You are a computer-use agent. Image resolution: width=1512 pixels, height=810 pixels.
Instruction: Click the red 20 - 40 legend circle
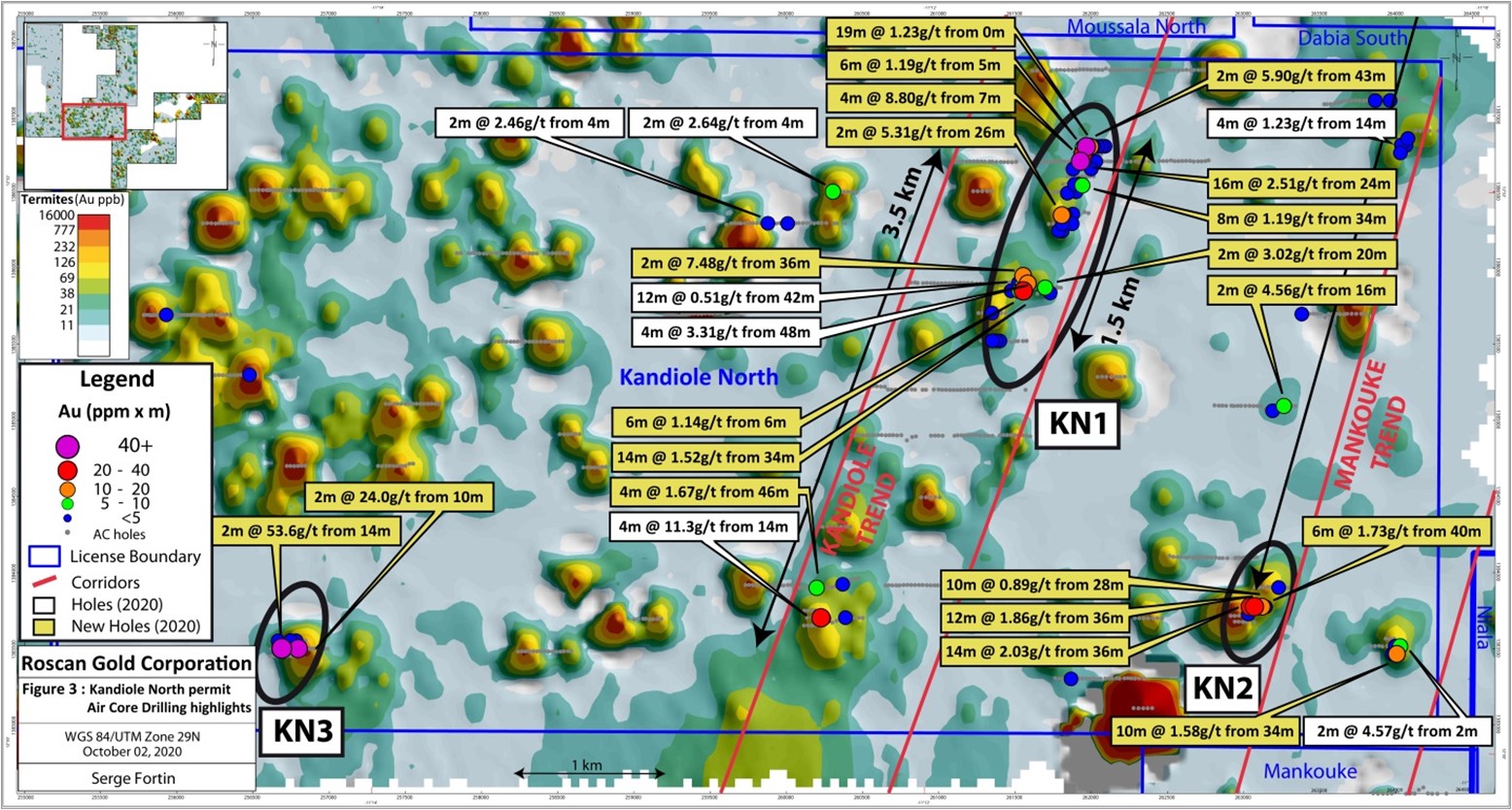[67, 470]
